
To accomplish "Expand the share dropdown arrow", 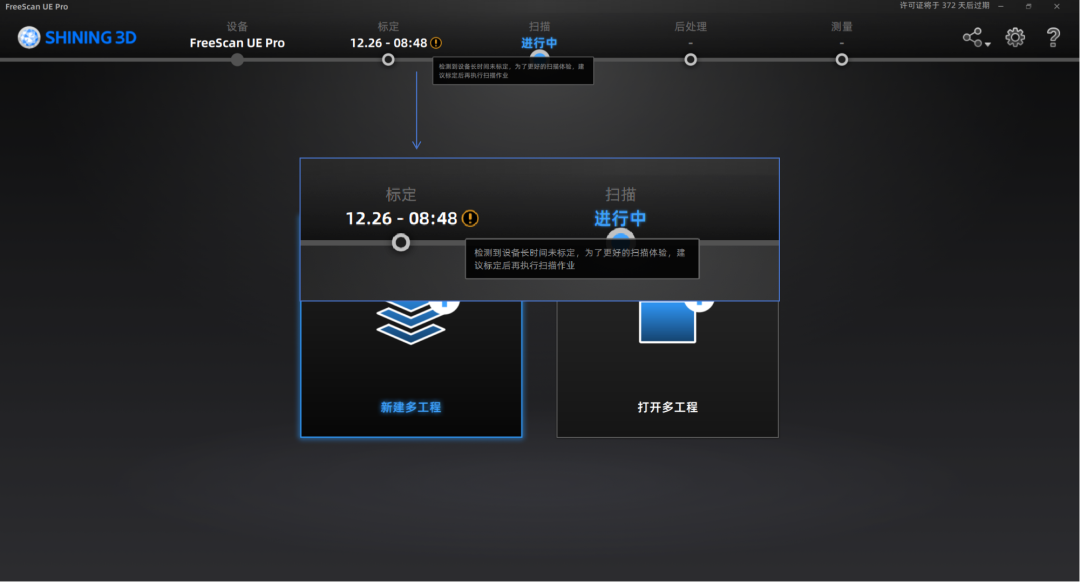I will 988,44.
